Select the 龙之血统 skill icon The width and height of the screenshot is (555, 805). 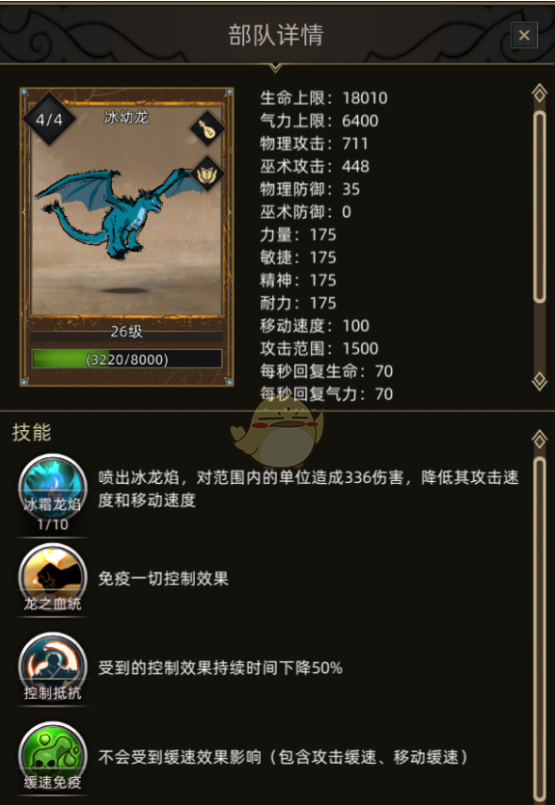pos(52,578)
